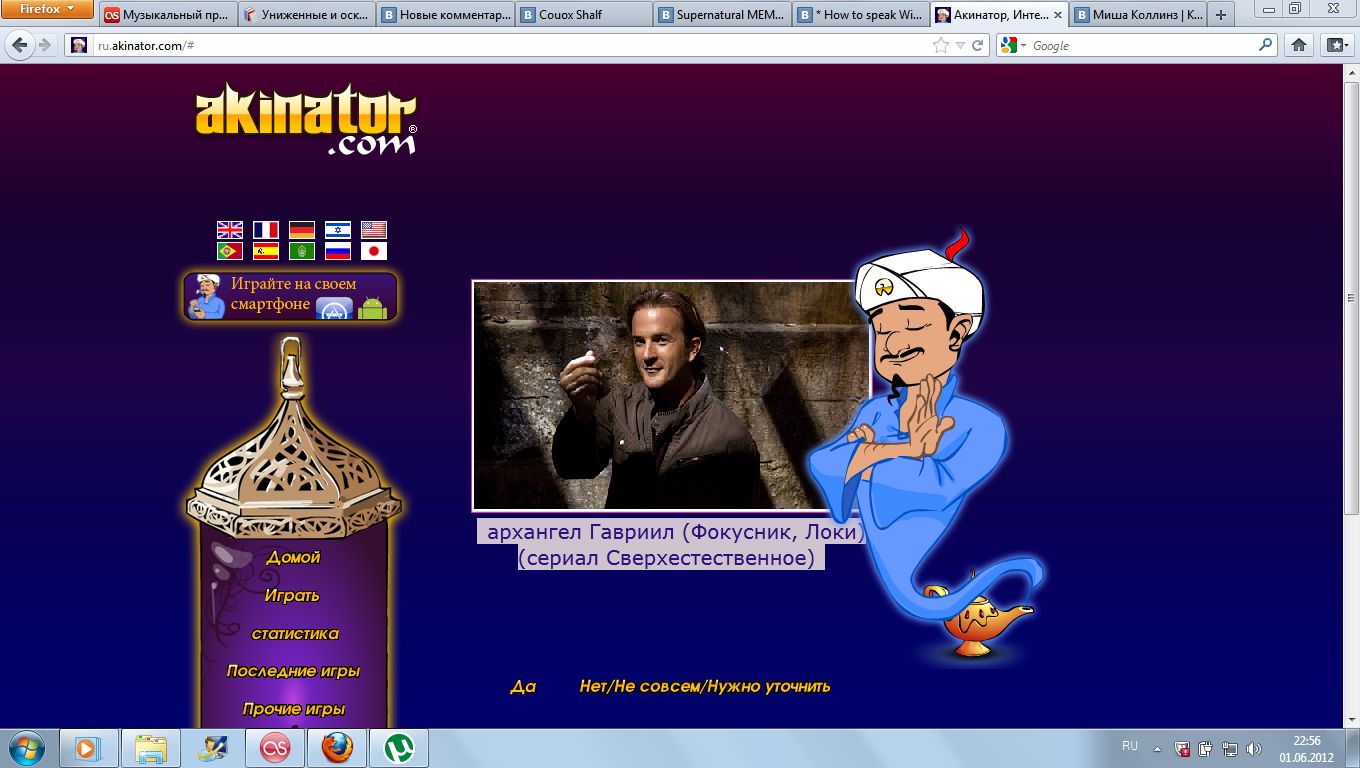Go back with the browser back arrow

click(x=18, y=45)
